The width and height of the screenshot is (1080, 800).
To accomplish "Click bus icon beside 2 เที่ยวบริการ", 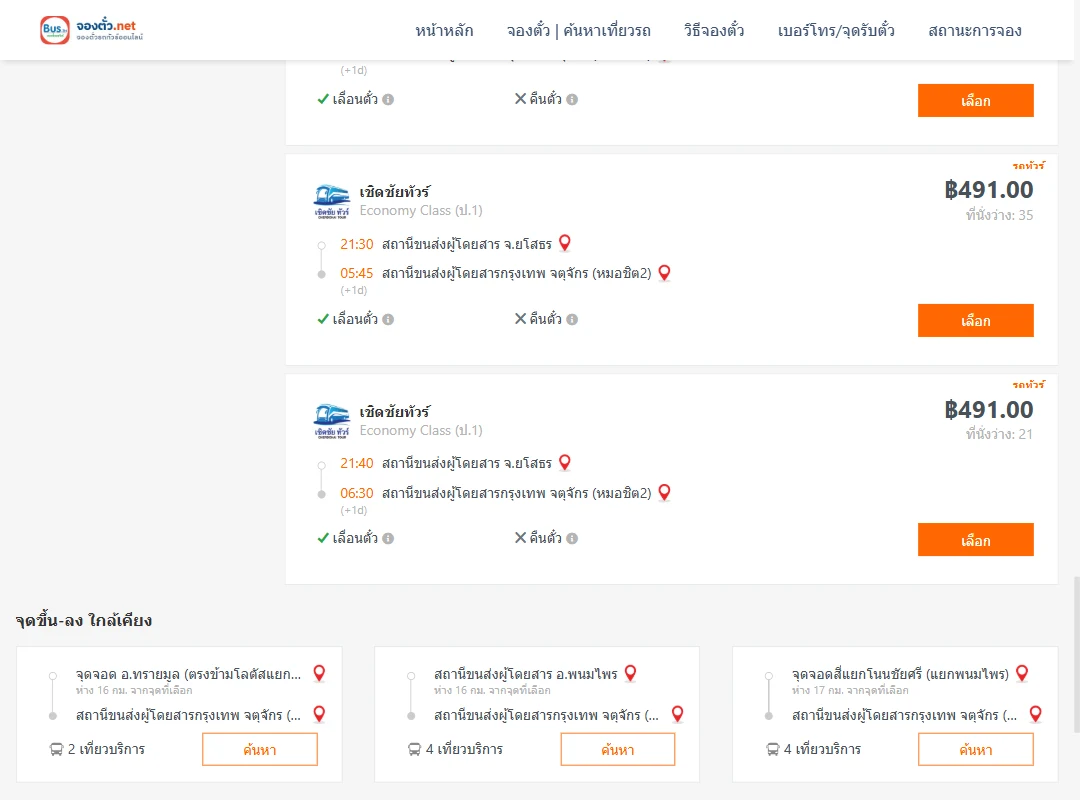I will 56,749.
